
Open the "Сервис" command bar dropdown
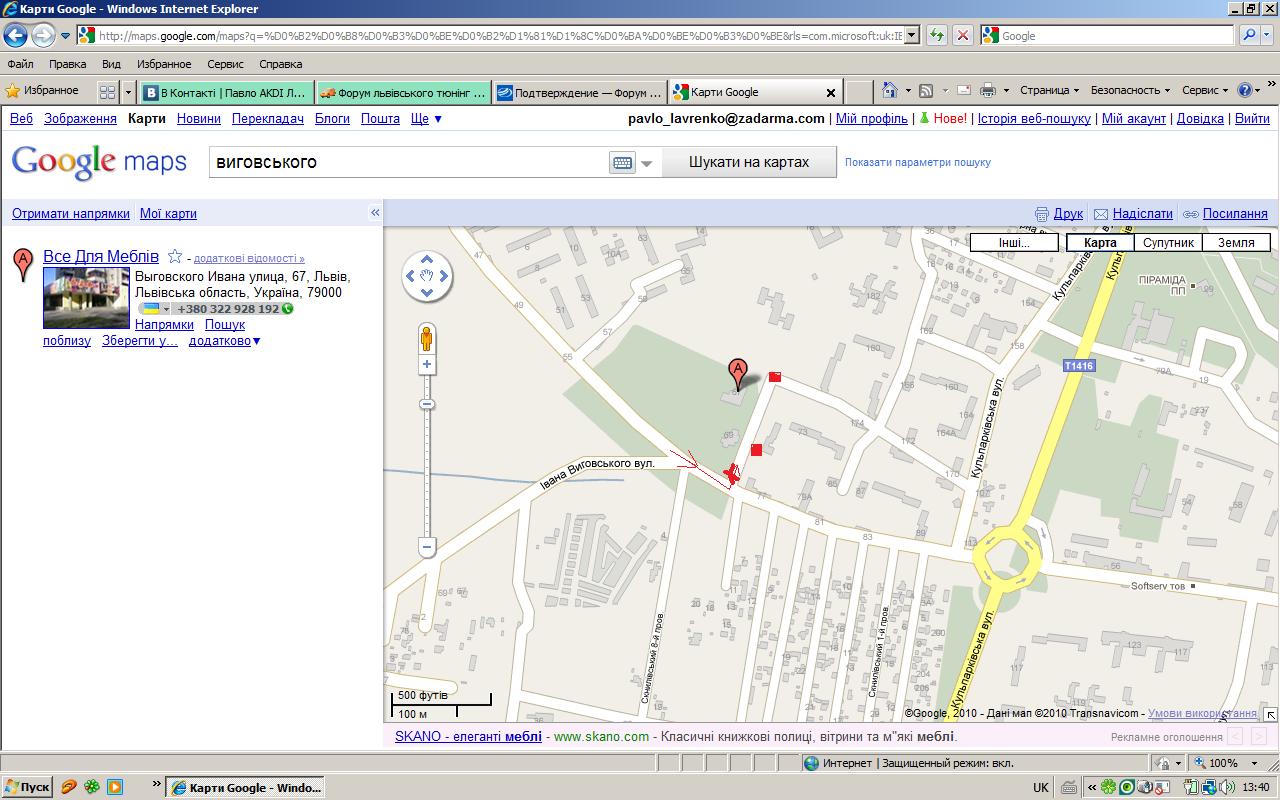pyautogui.click(x=1204, y=91)
